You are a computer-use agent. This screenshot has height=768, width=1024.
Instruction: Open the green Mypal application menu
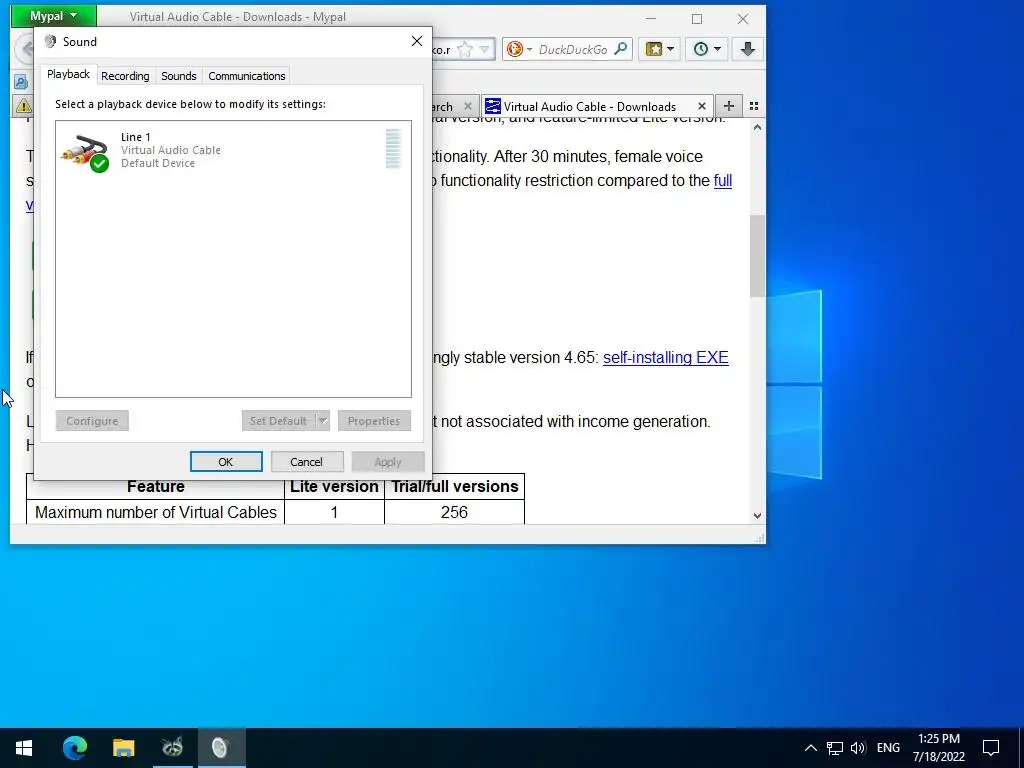pos(54,16)
